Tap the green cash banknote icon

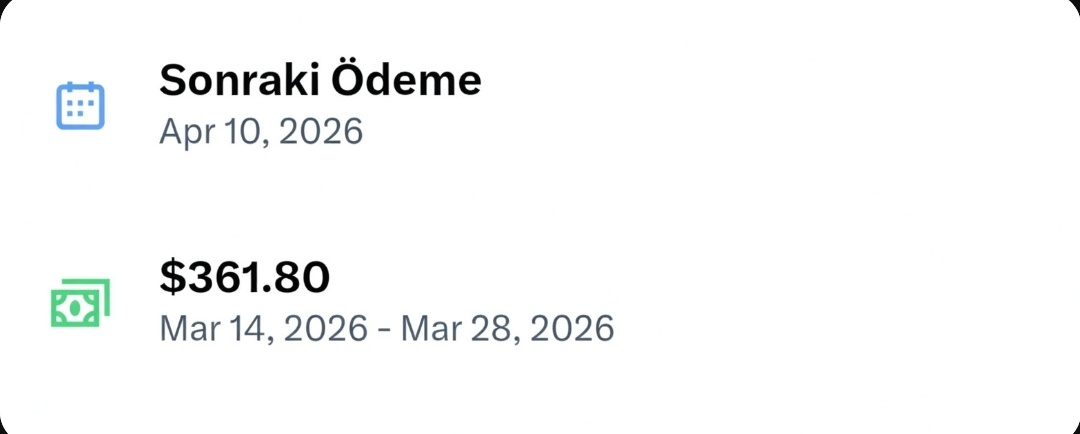click(80, 302)
